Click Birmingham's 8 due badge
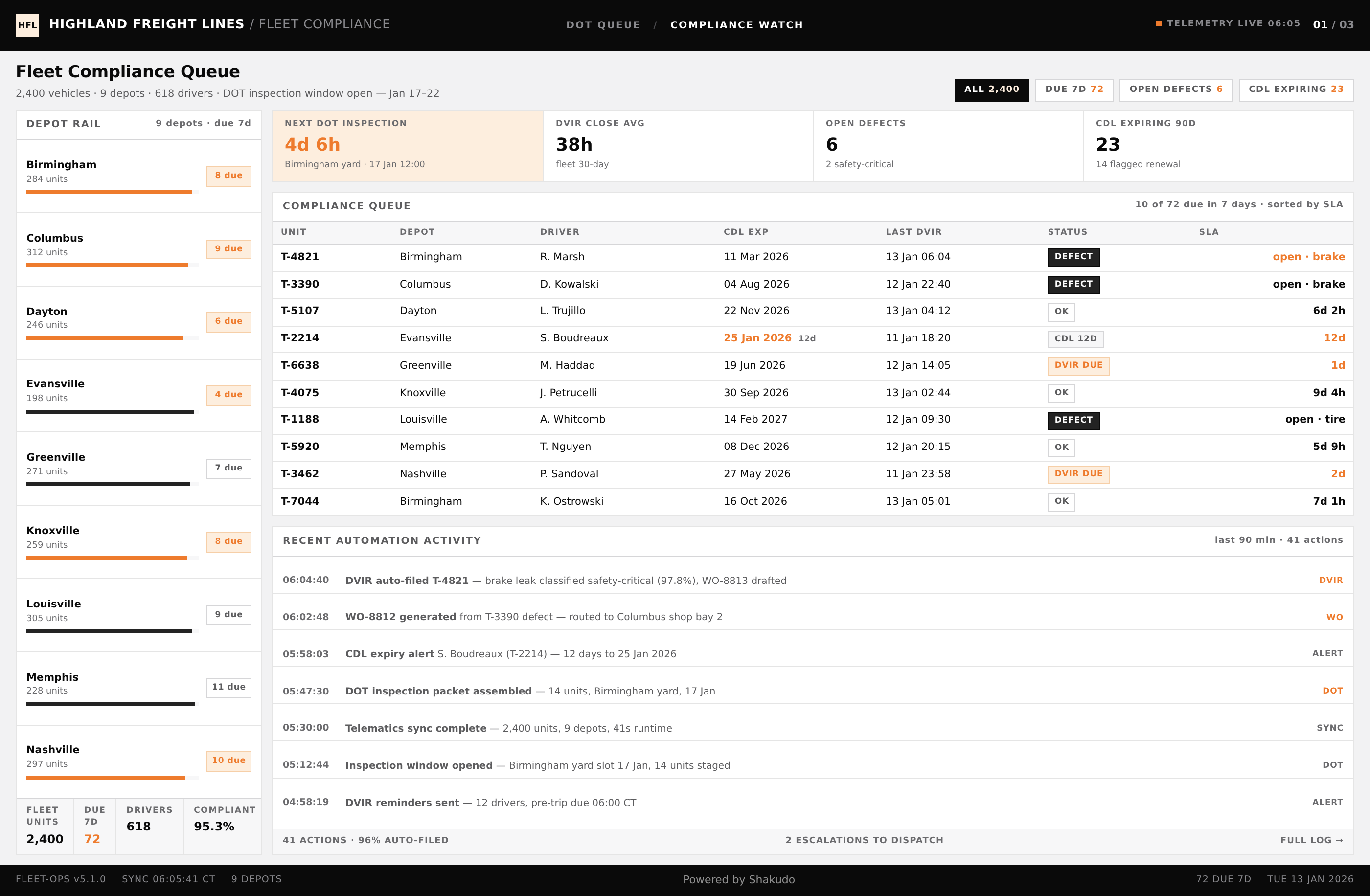This screenshot has width=1370, height=896. click(228, 176)
